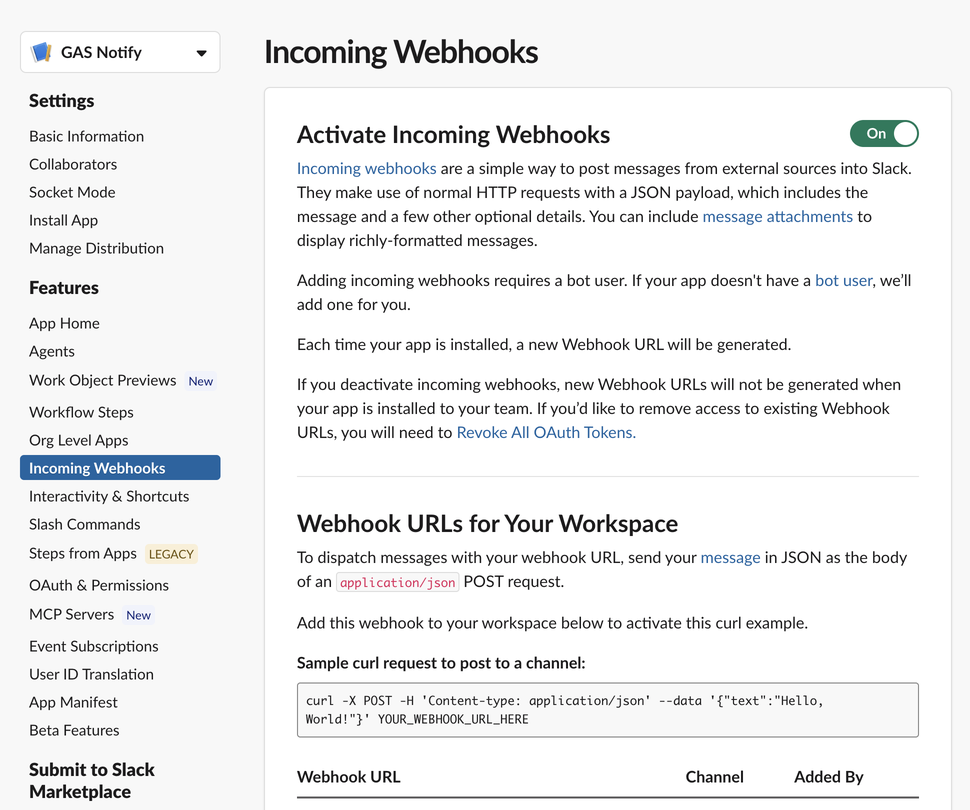
Task: Click the application/json code snippet
Action: [x=397, y=582]
